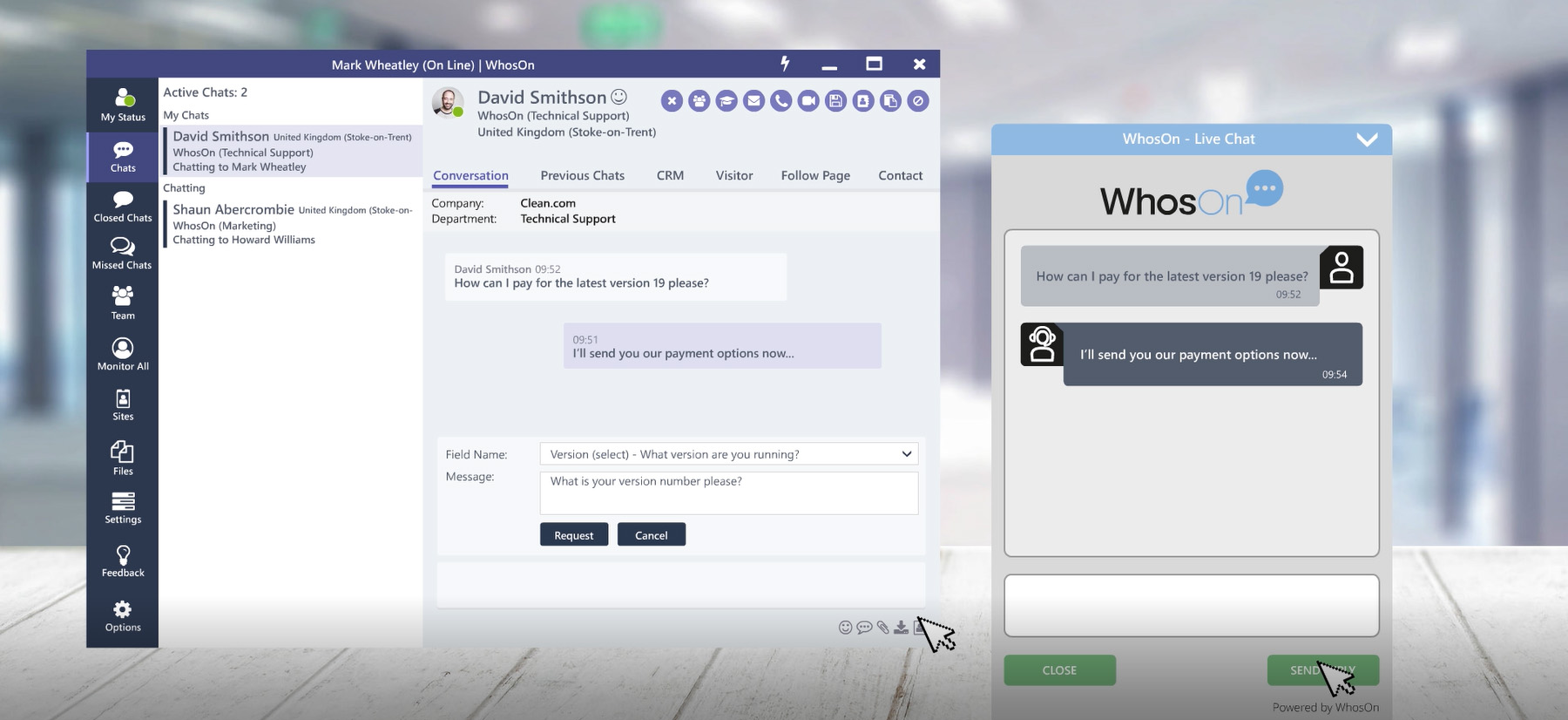Open the Follow Page tab
Screen dimensions: 1568x720
[815, 175]
